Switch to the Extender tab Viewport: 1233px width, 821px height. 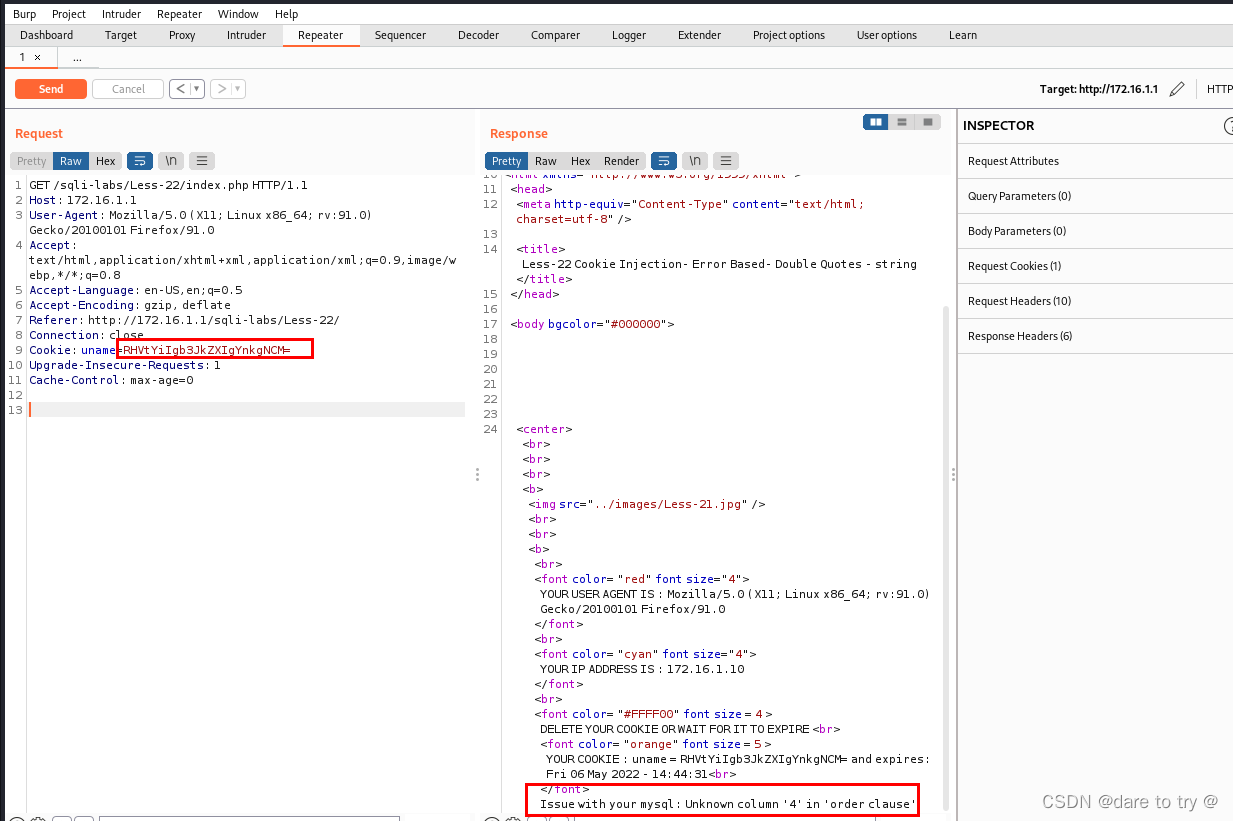coord(699,35)
